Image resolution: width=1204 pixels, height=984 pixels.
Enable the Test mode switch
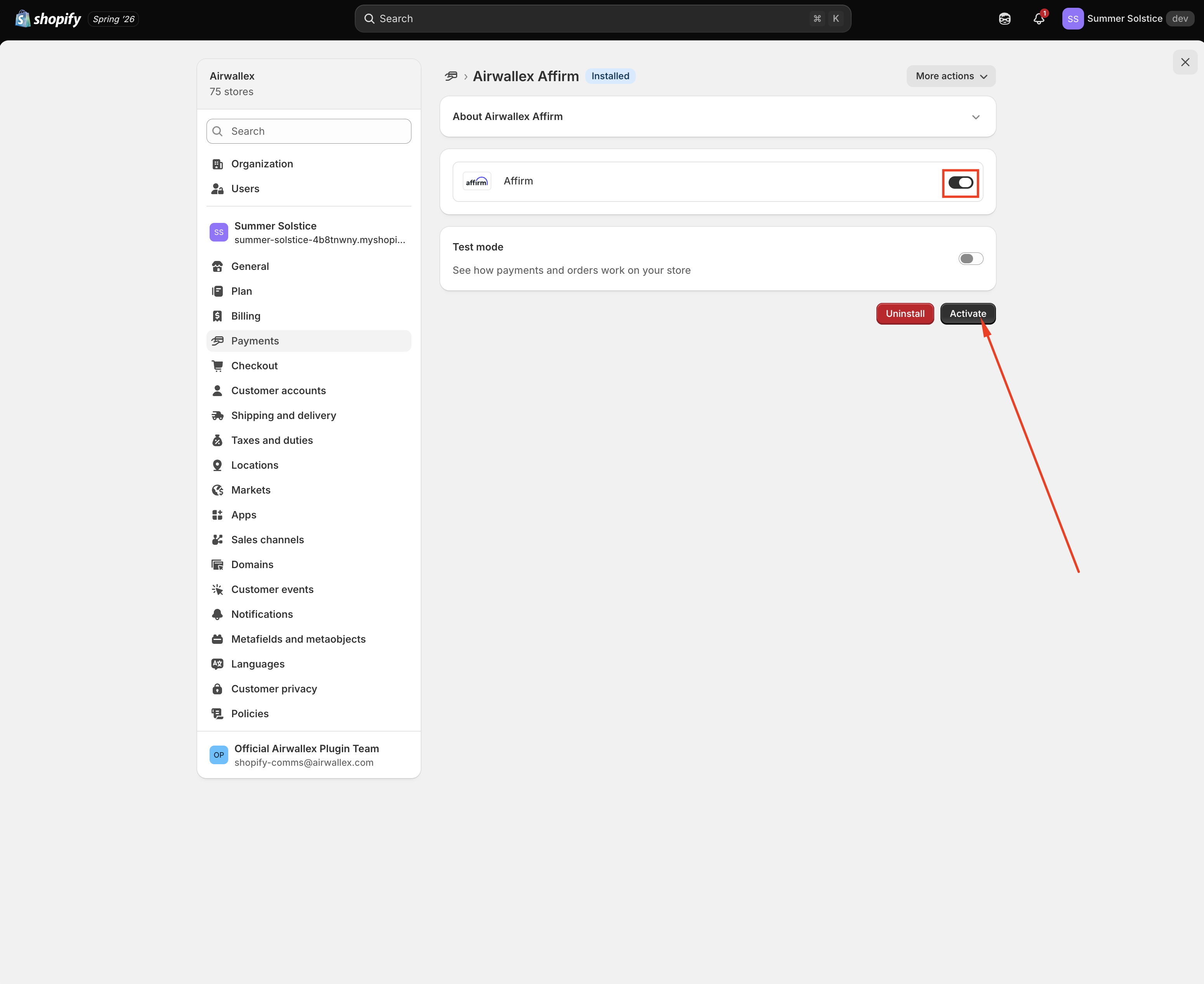click(x=971, y=259)
